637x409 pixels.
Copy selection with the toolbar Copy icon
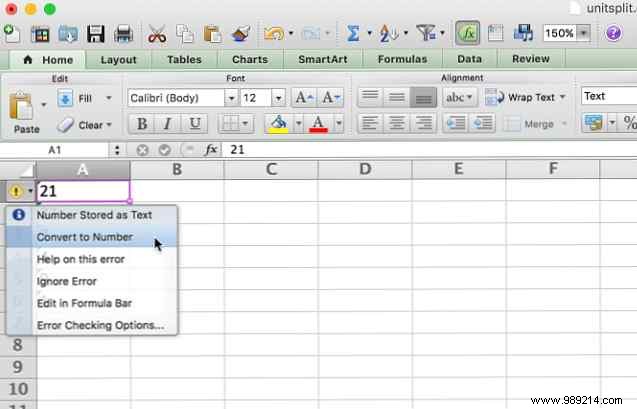tap(185, 34)
